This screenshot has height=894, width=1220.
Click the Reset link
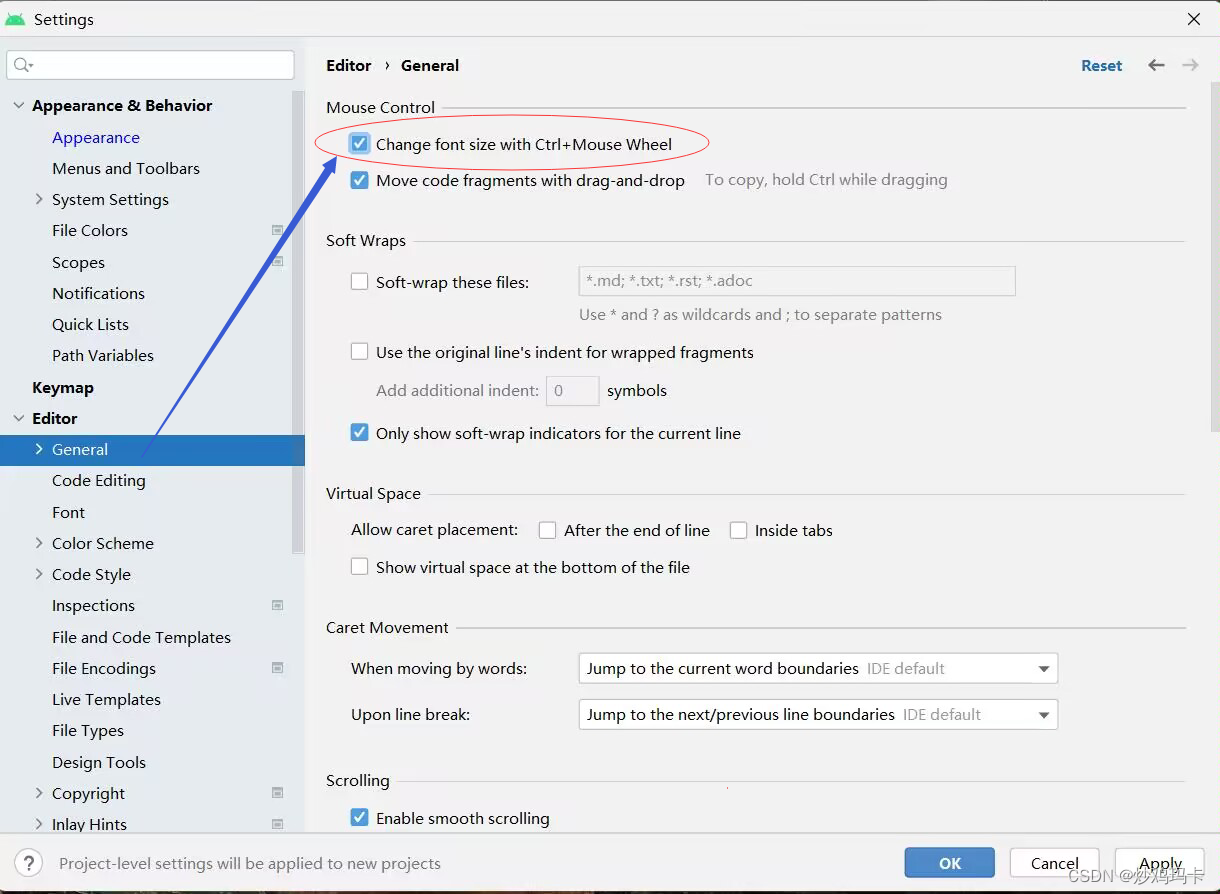point(1102,65)
